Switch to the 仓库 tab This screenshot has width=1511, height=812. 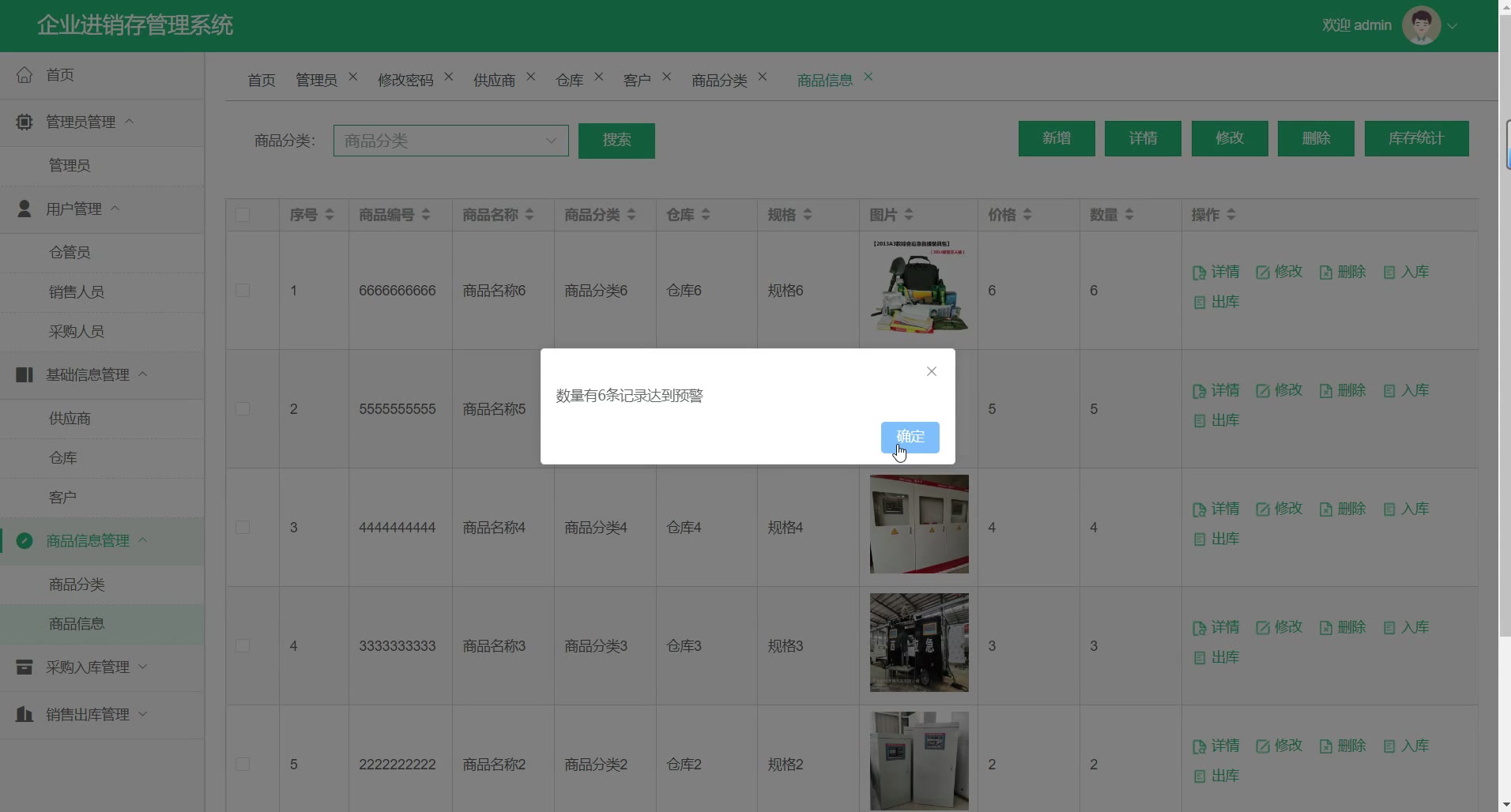point(569,81)
